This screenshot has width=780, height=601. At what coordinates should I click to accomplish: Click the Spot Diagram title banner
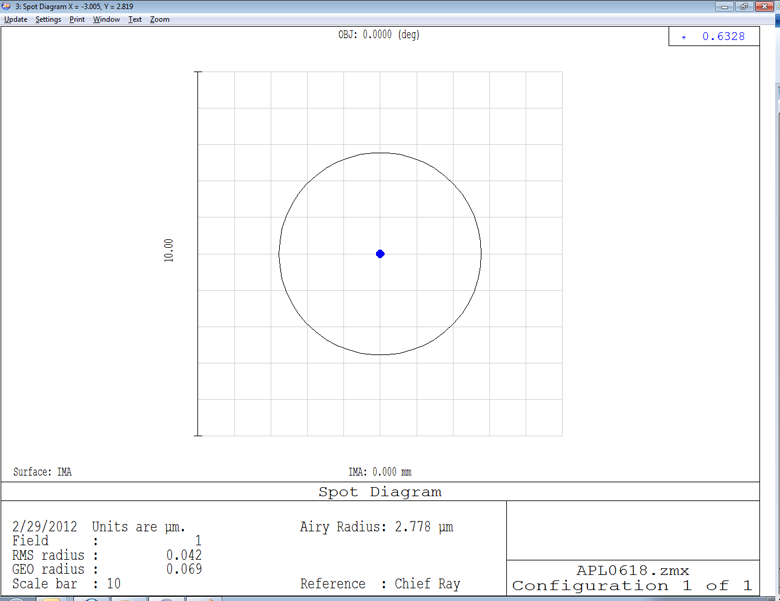tap(379, 492)
